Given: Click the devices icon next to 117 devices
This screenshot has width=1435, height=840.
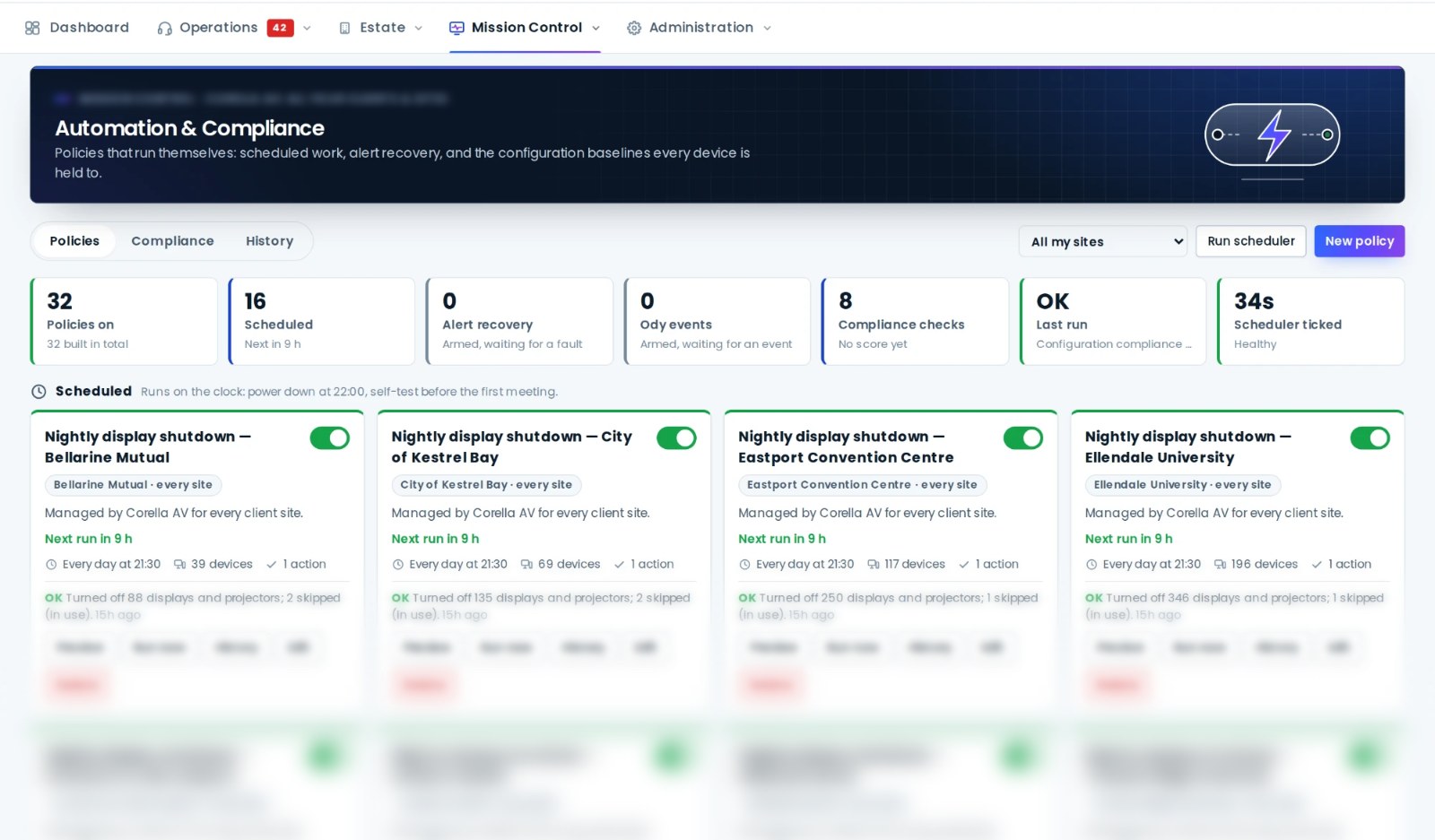Looking at the screenshot, I should pyautogui.click(x=874, y=565).
